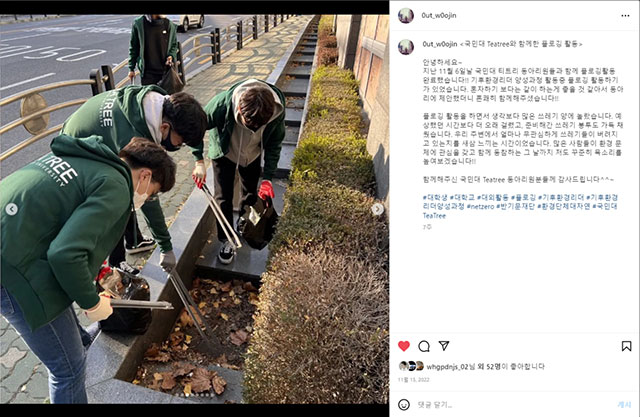This screenshot has height=417, width=640.
Task: Go to the previous photo in carousel
Action: 11,209
